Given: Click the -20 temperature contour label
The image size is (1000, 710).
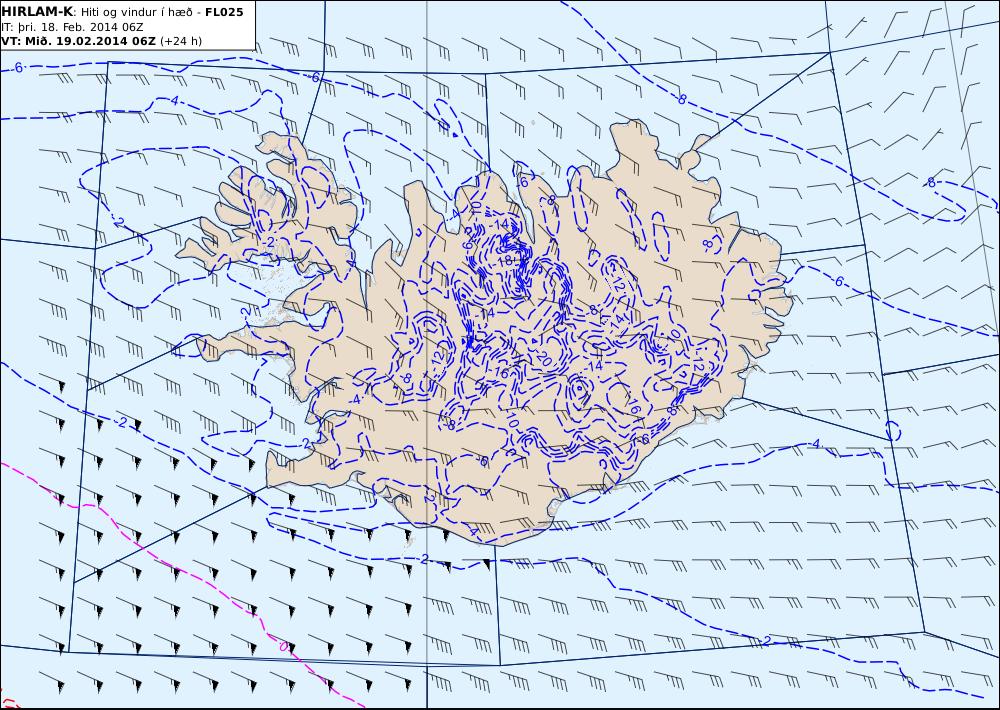Looking at the screenshot, I should [541, 358].
